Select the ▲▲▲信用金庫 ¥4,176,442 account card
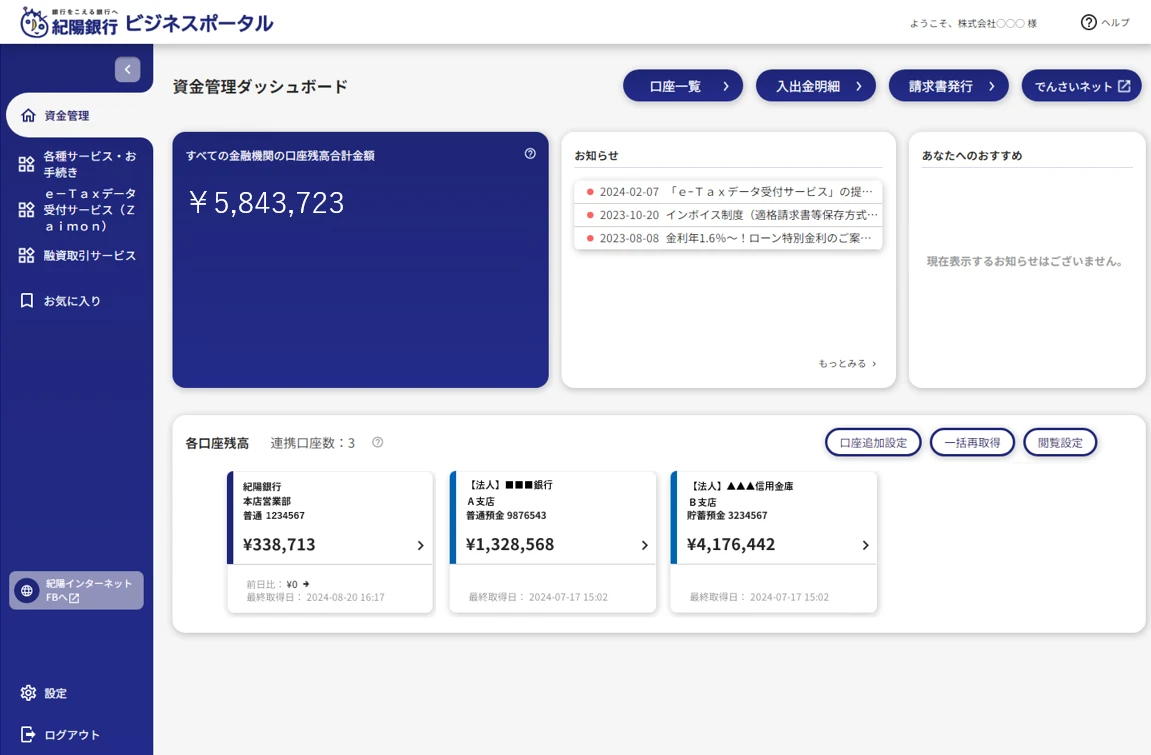 pyautogui.click(x=774, y=541)
